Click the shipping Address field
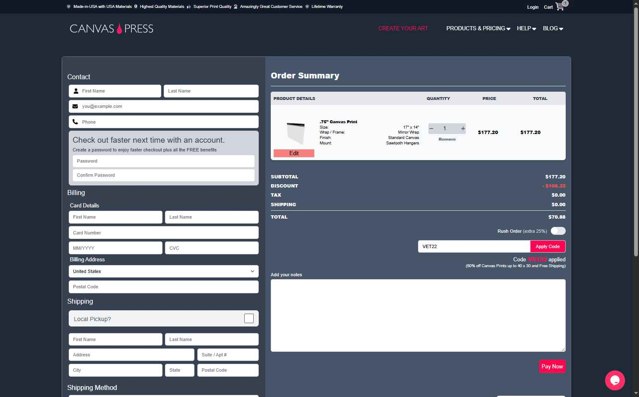 click(x=131, y=355)
